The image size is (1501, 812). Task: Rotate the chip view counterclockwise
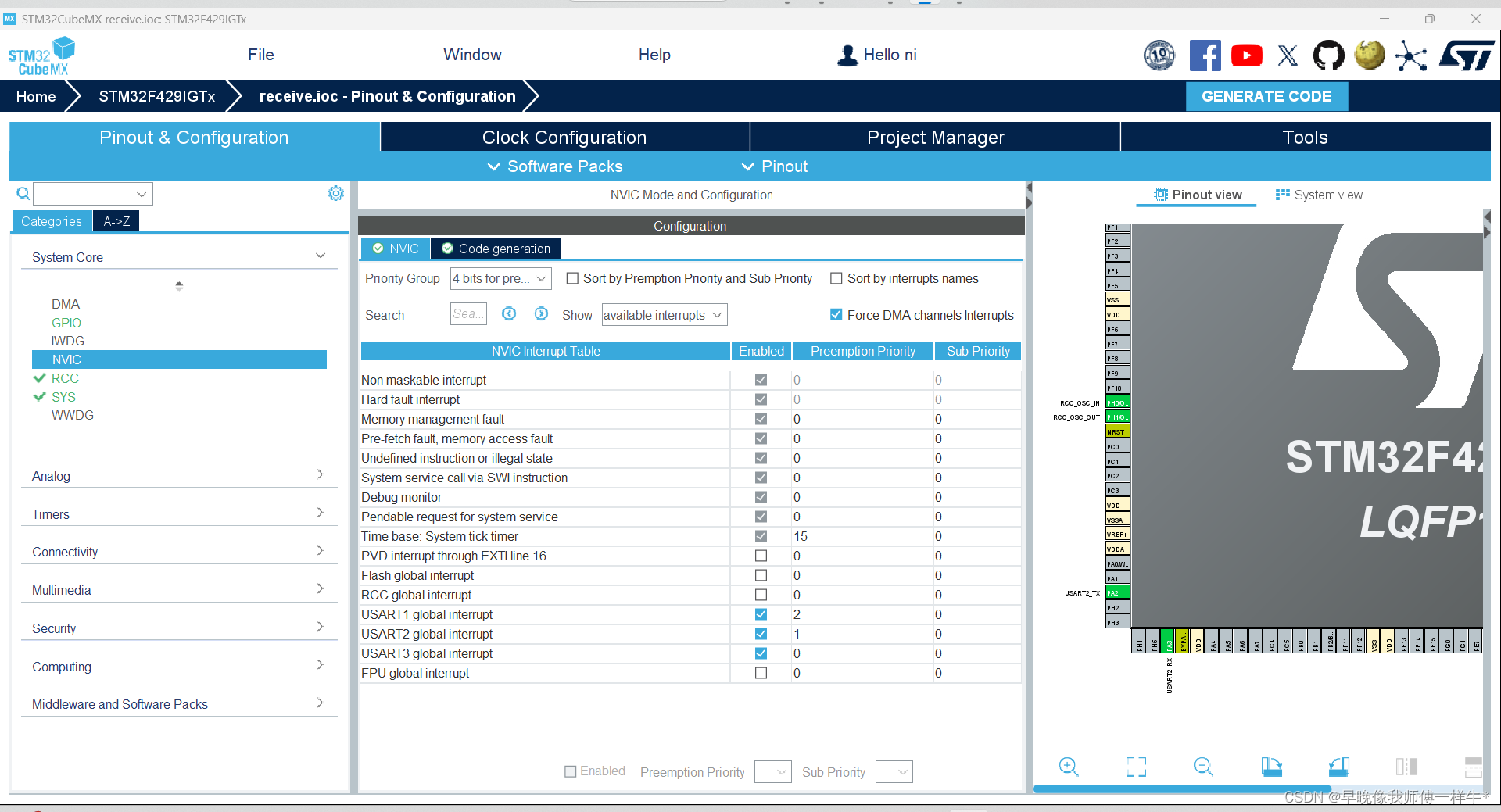tap(1338, 767)
